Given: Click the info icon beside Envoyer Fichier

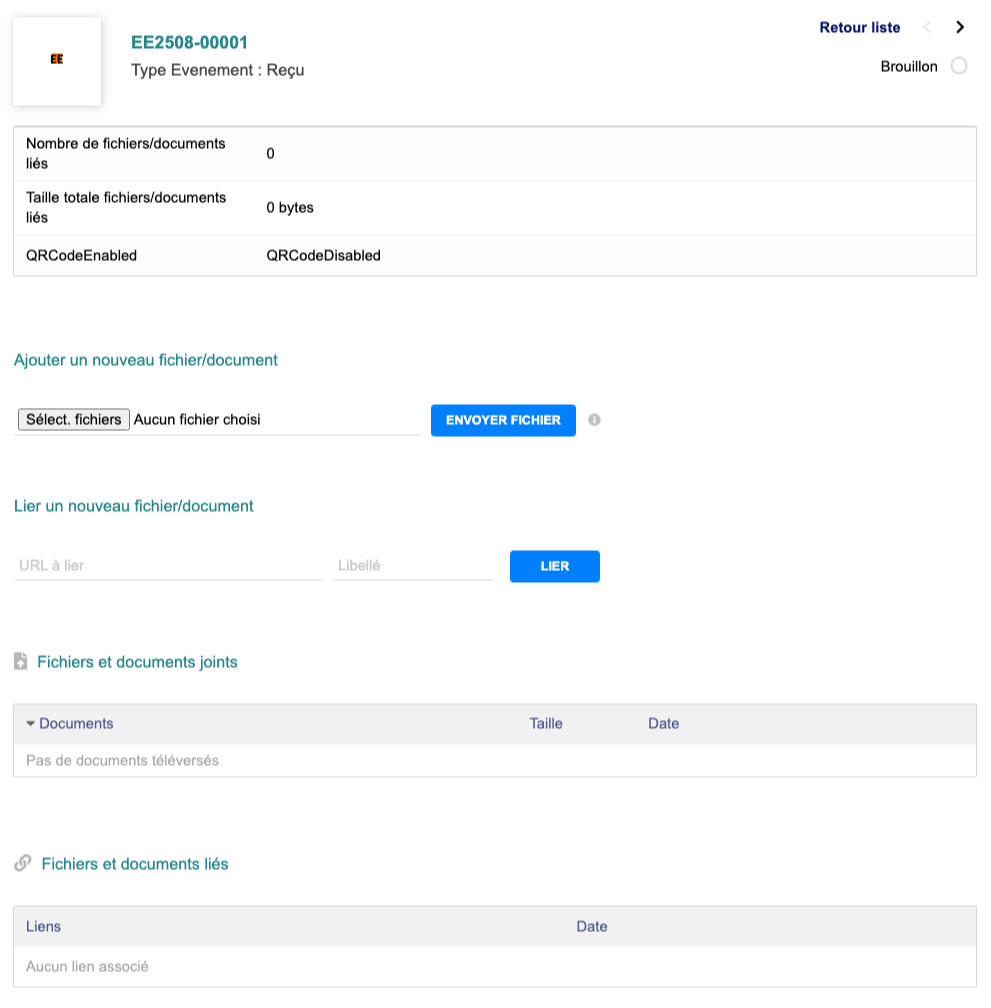Looking at the screenshot, I should pyautogui.click(x=594, y=420).
